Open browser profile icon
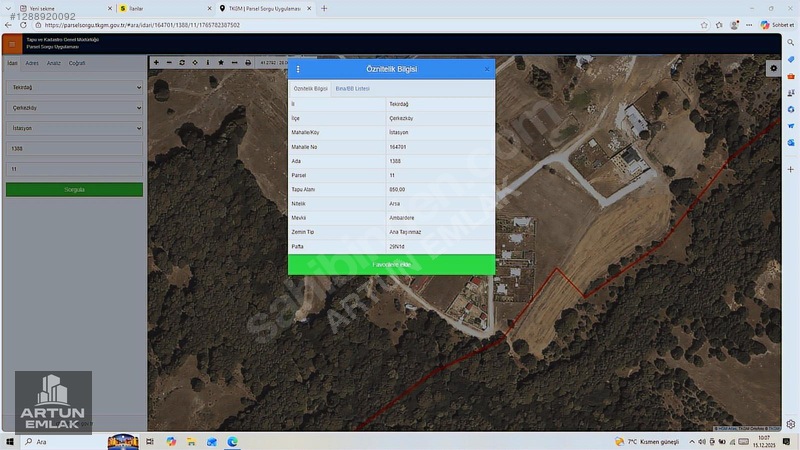 tap(734, 25)
